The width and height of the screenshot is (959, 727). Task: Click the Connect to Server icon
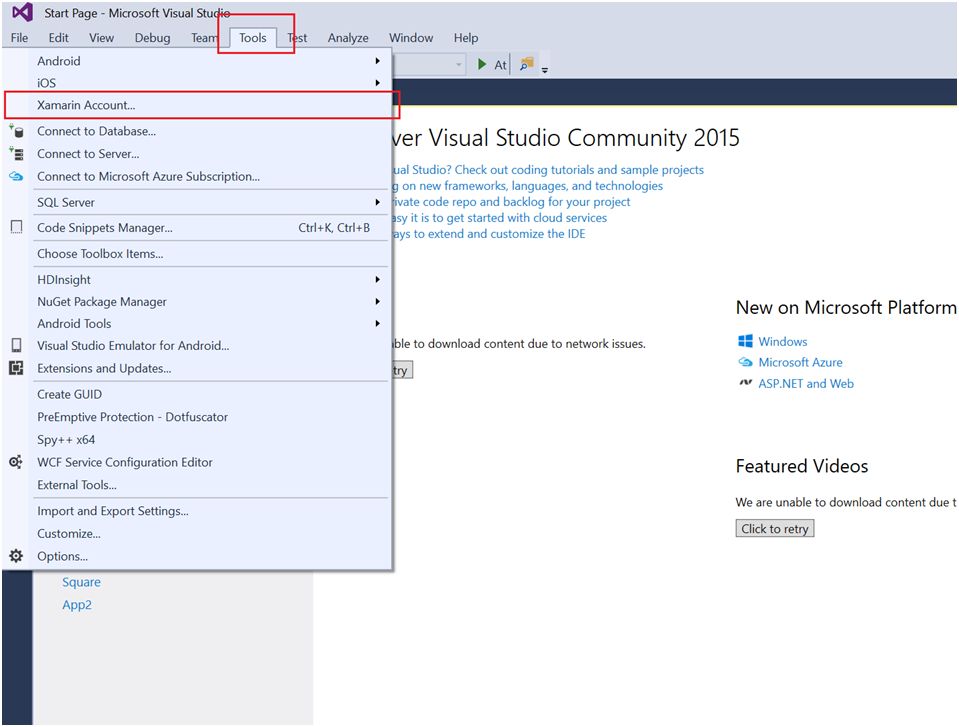14,153
